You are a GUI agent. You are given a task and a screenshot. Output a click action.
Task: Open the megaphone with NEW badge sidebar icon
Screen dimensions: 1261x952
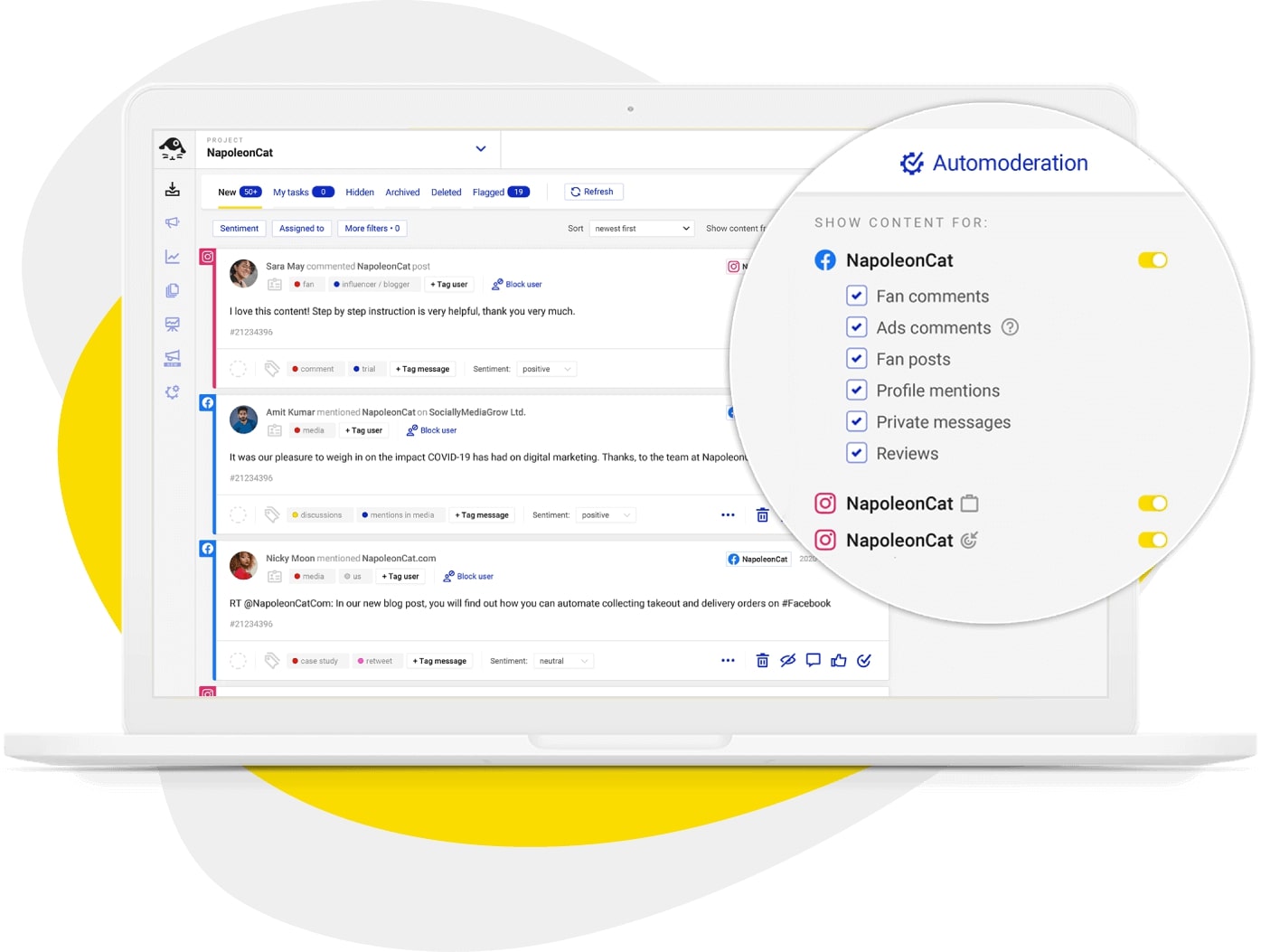[173, 358]
